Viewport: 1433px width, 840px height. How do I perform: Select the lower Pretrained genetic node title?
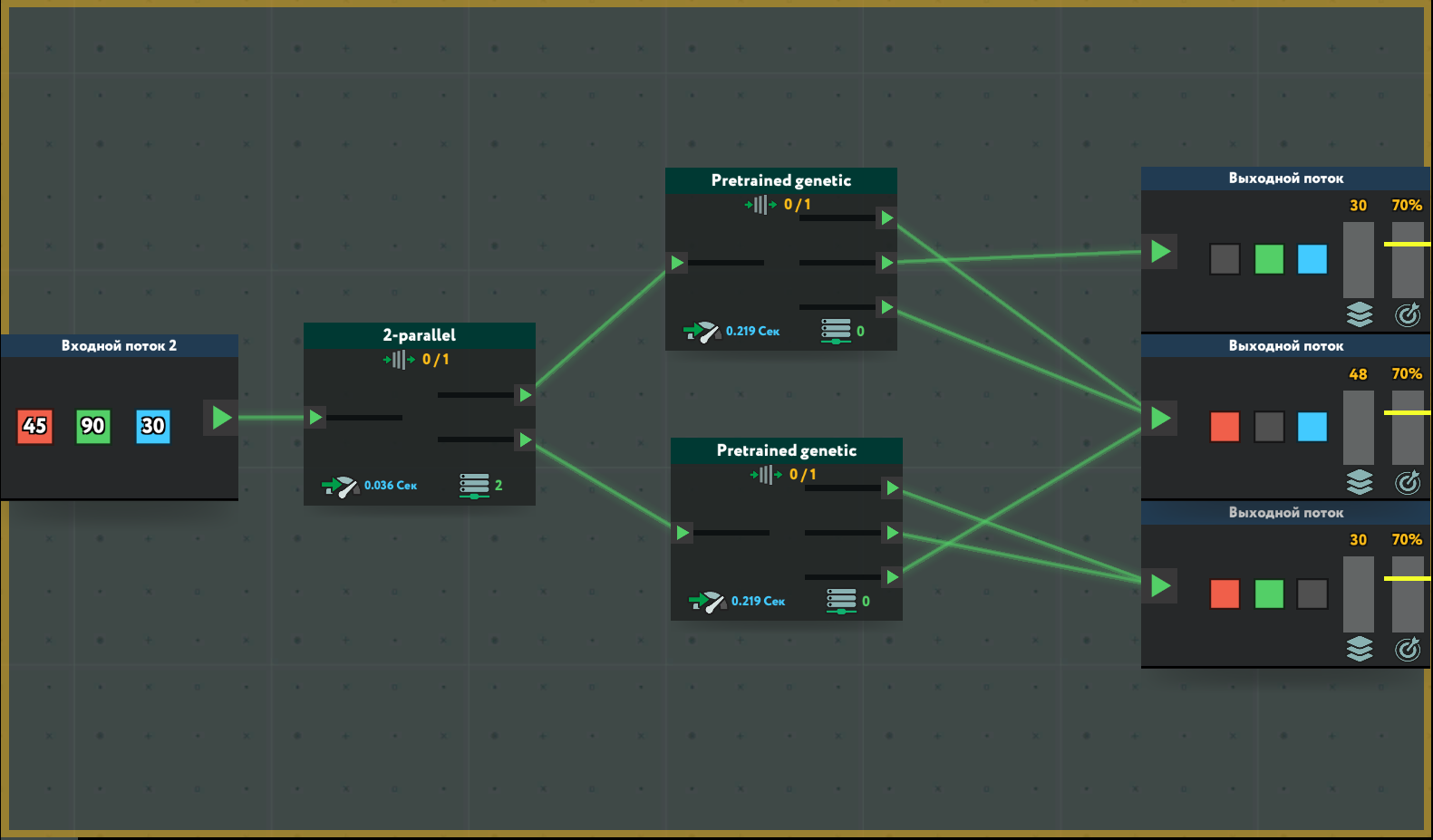(787, 450)
